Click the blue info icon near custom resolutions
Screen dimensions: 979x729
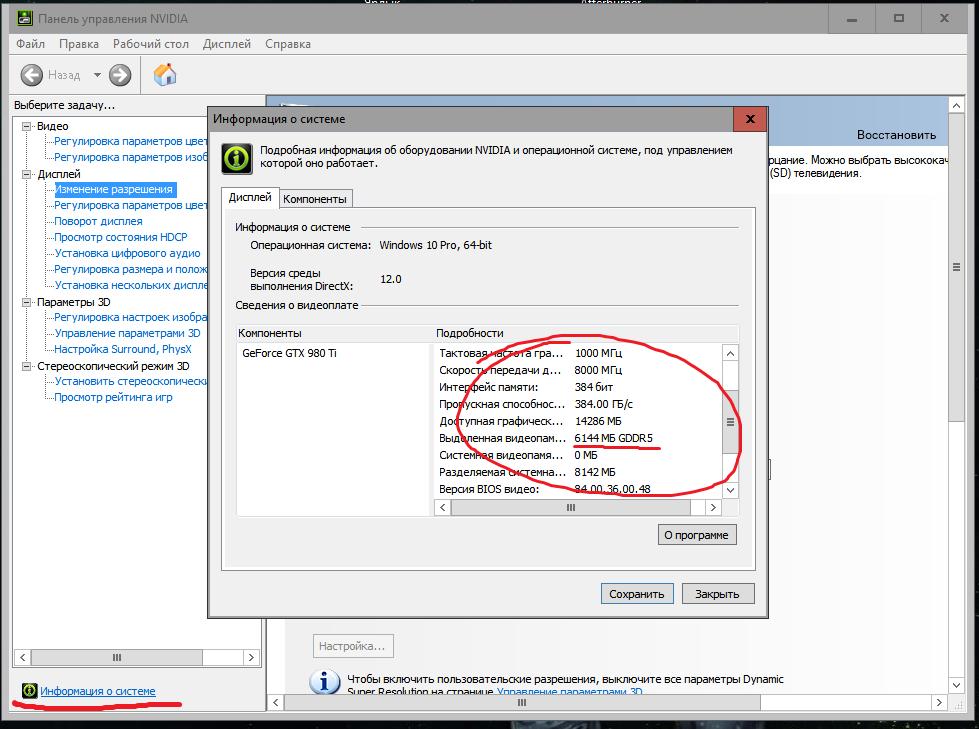click(x=325, y=682)
